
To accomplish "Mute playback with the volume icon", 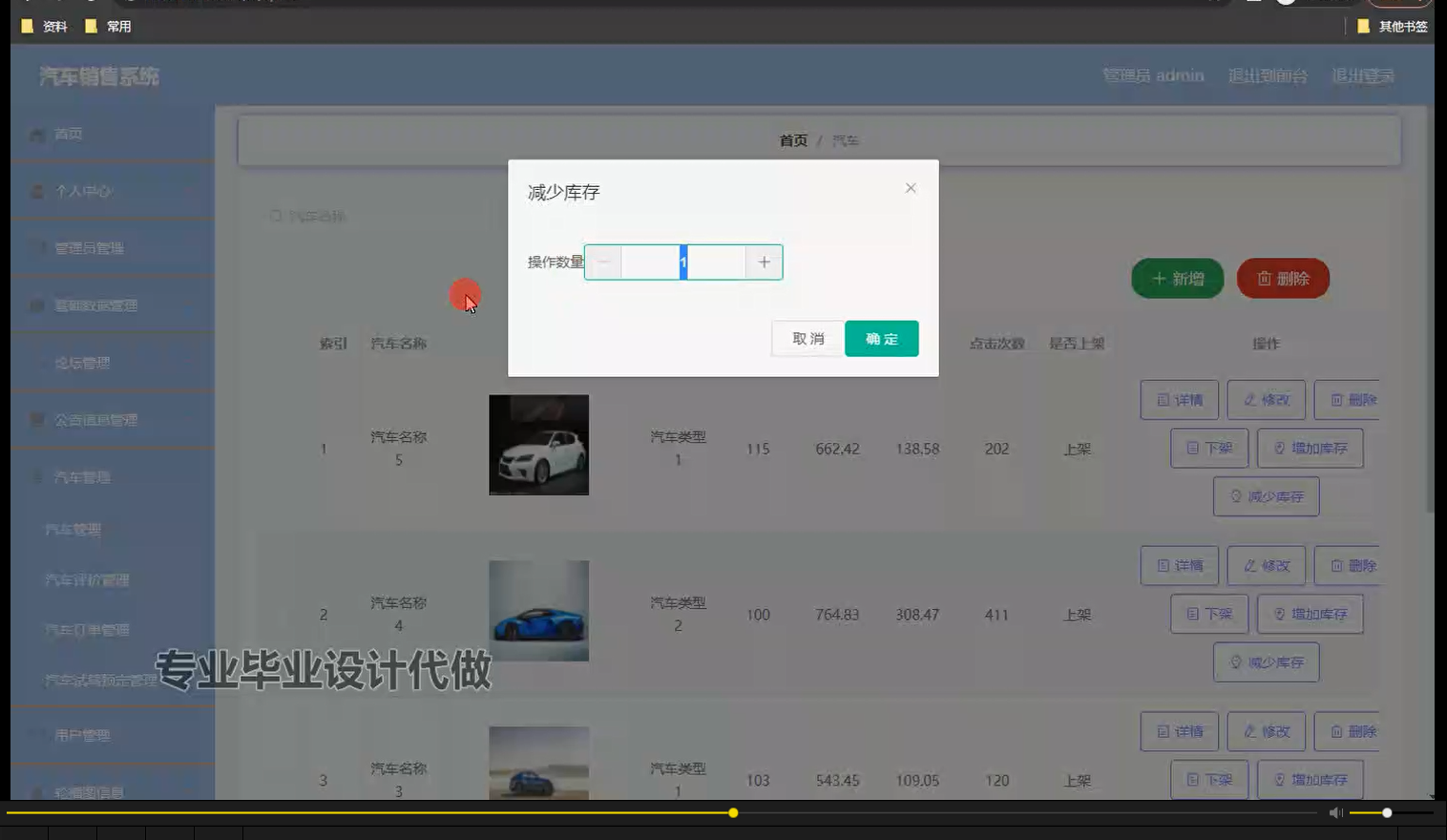I will click(x=1335, y=812).
